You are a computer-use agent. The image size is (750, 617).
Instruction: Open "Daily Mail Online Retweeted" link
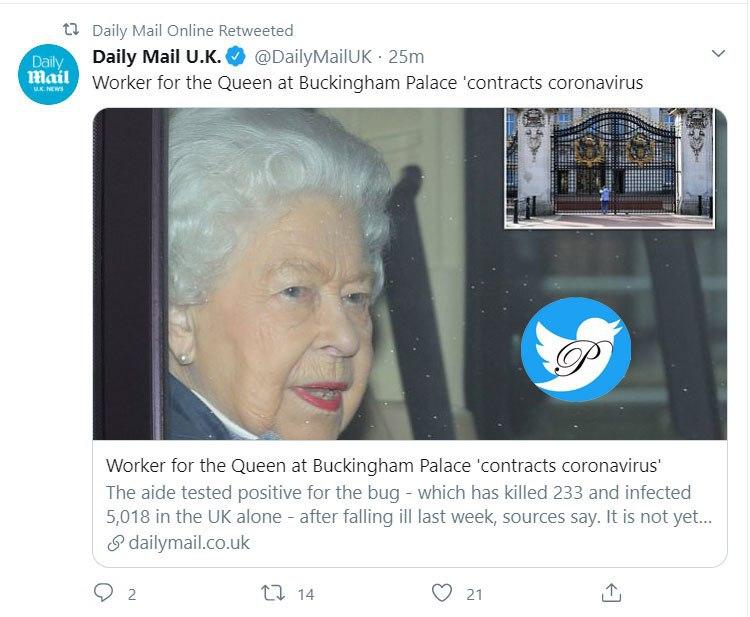click(192, 30)
